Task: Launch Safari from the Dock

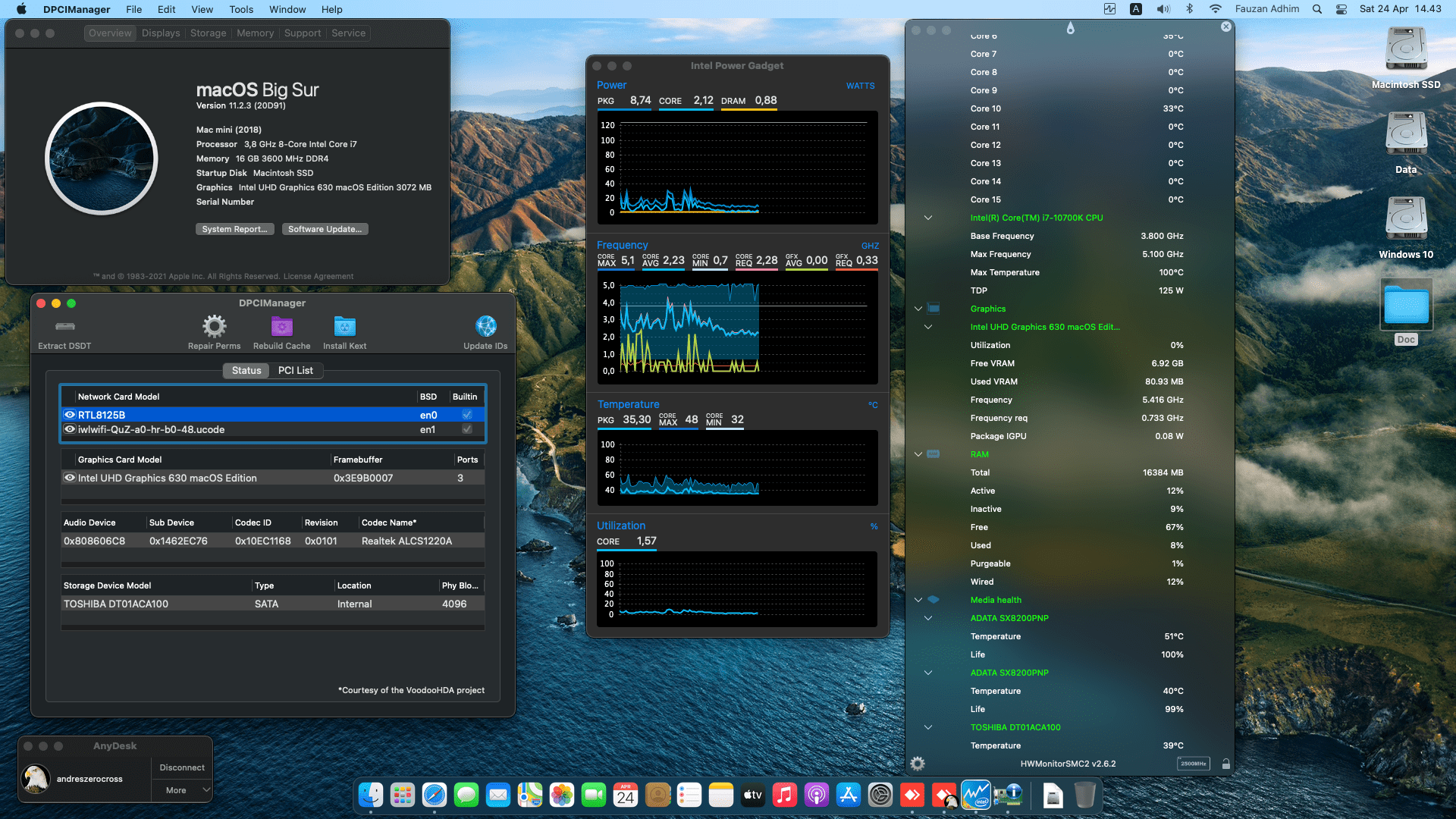Action: [435, 795]
